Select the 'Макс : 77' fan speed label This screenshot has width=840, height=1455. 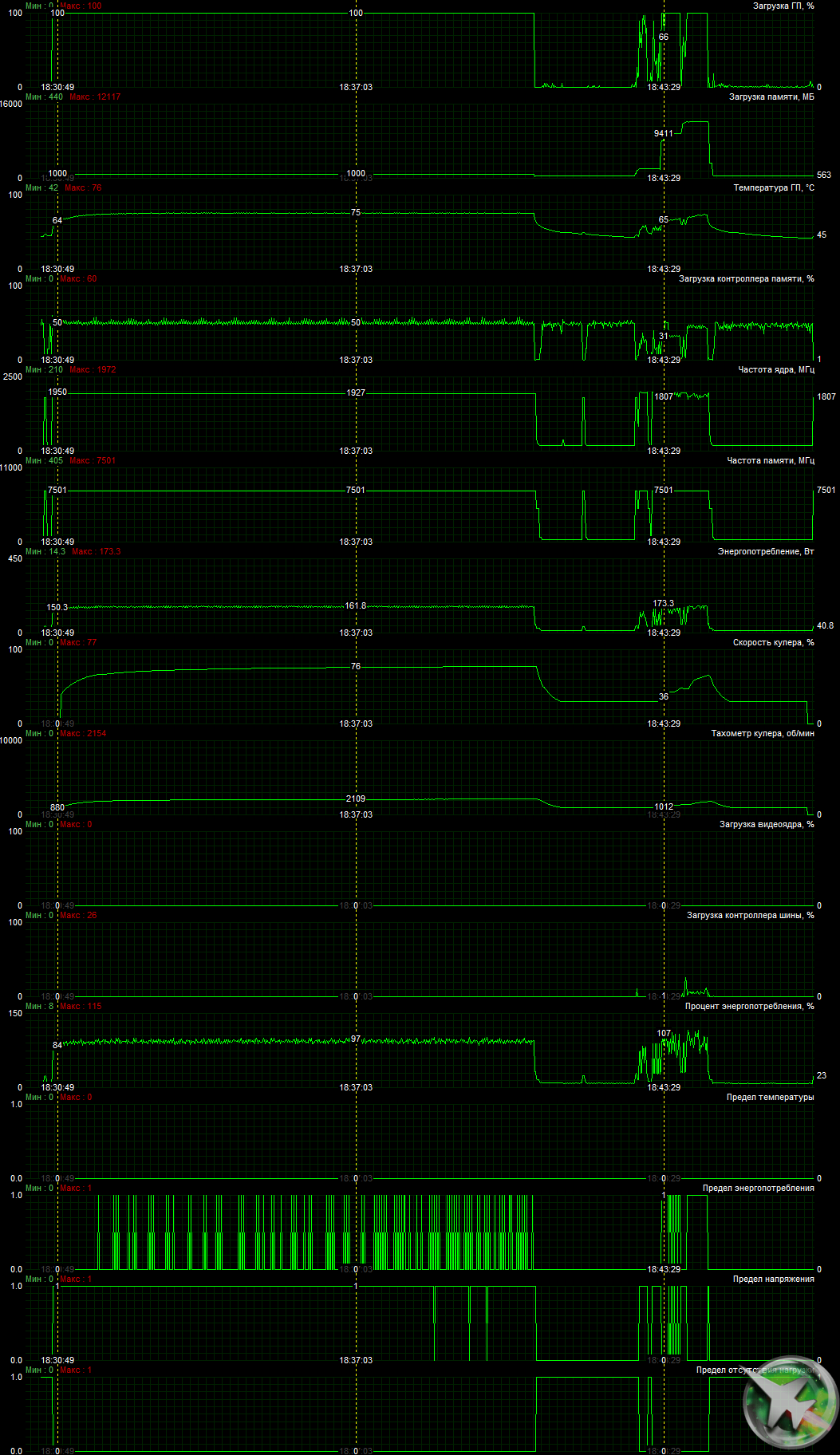78,642
